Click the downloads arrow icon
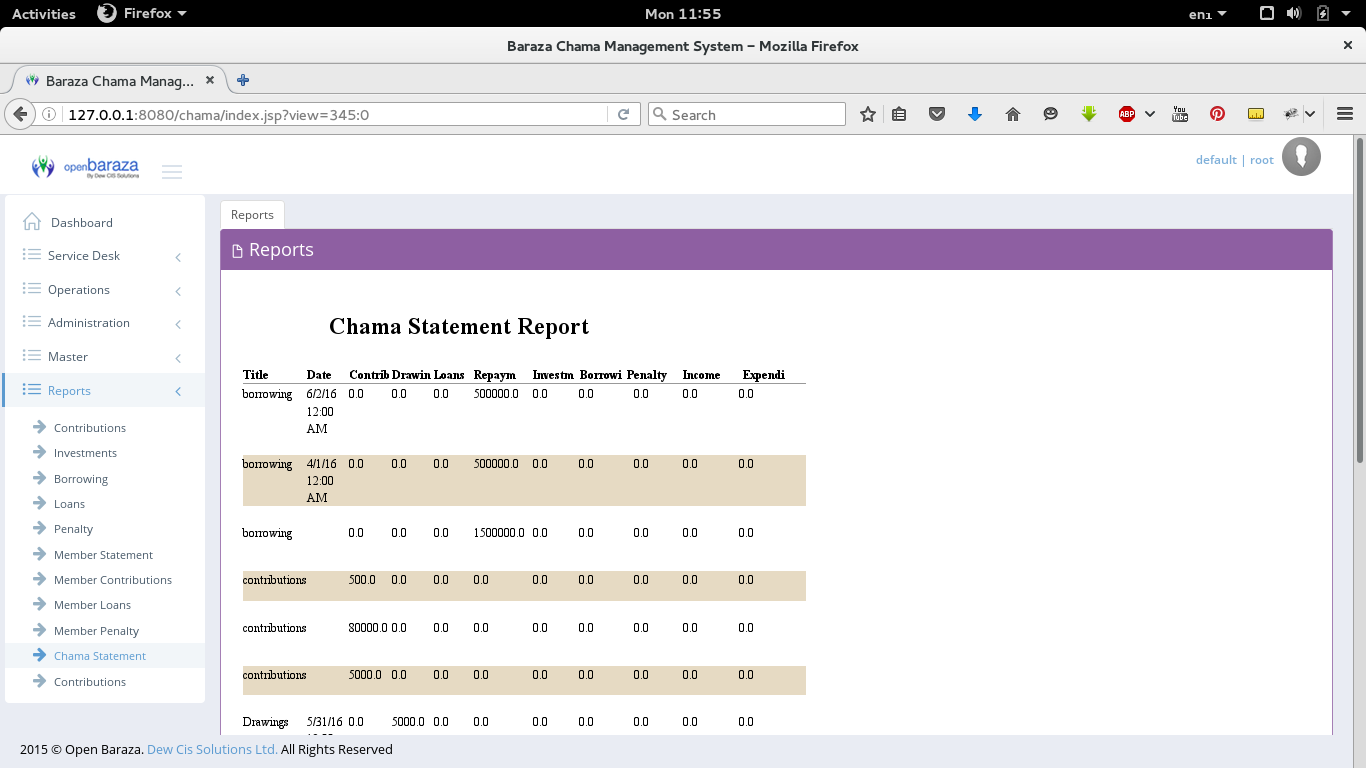 974,114
